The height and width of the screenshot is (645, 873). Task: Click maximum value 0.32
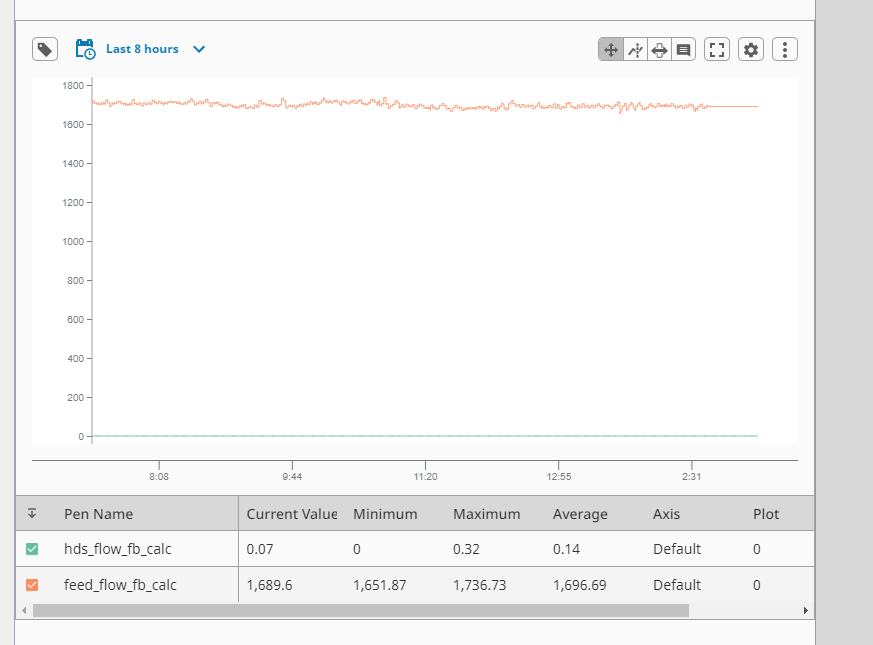466,549
